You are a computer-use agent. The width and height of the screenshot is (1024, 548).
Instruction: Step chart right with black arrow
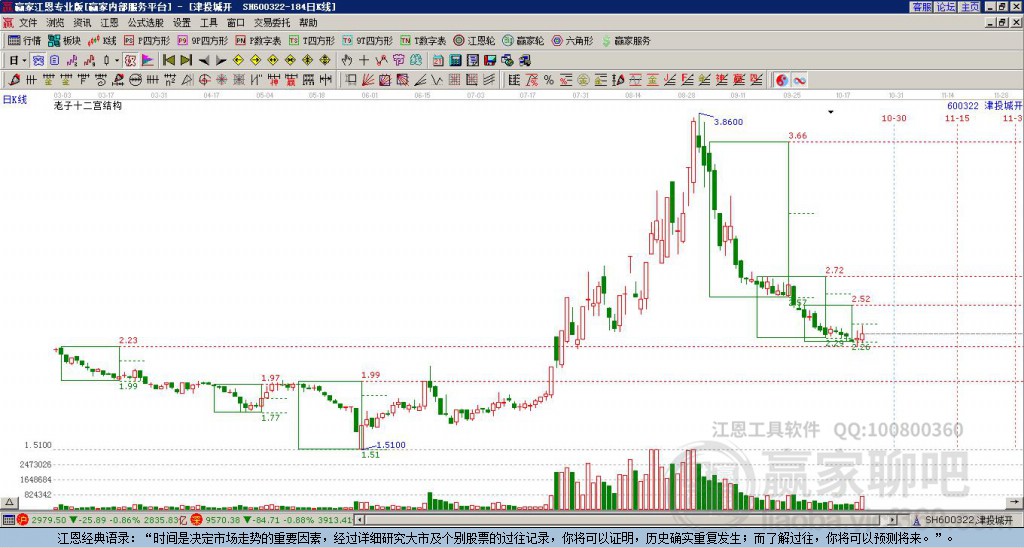coord(221,61)
